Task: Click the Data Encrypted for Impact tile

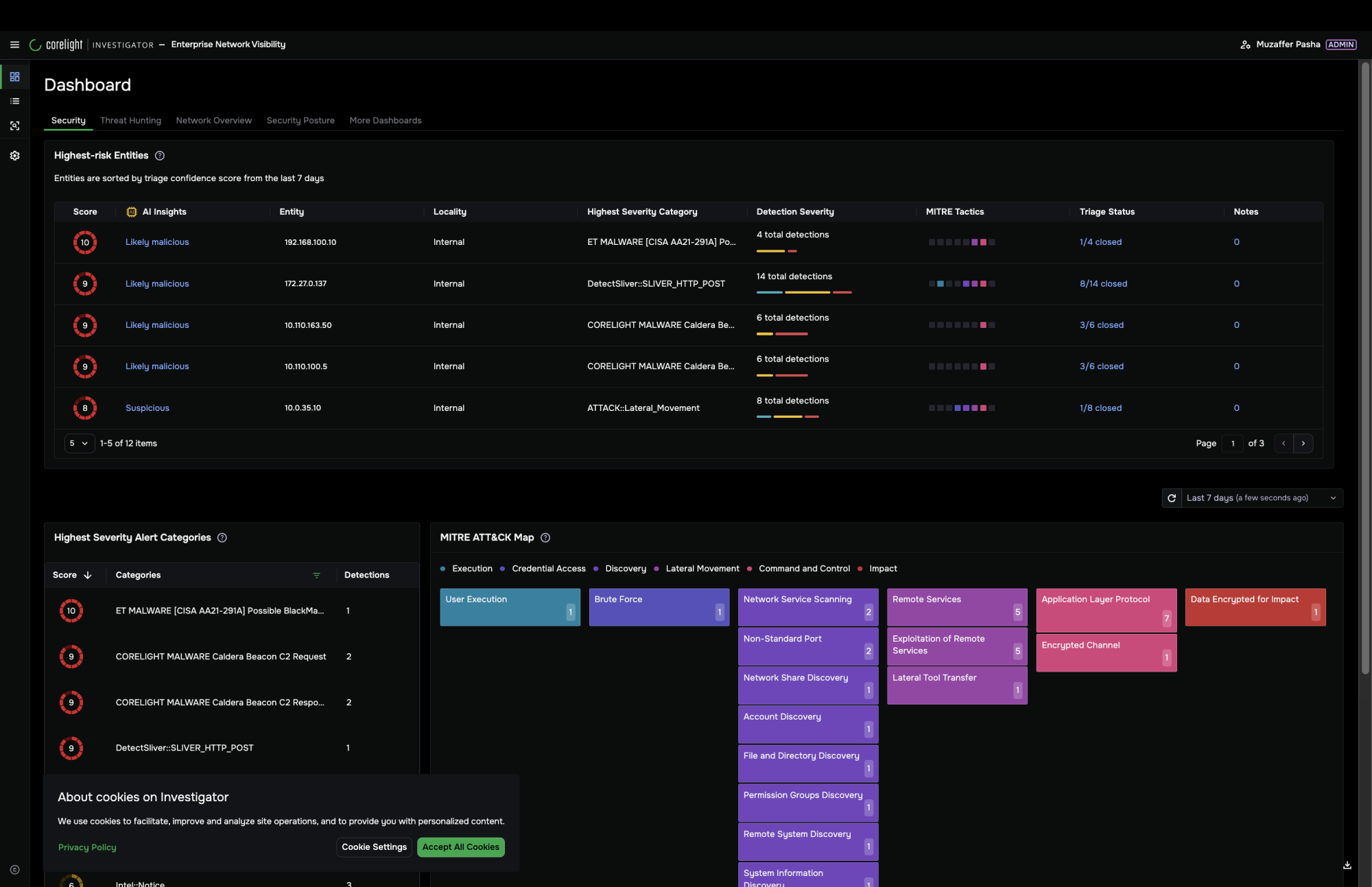Action: click(1255, 607)
